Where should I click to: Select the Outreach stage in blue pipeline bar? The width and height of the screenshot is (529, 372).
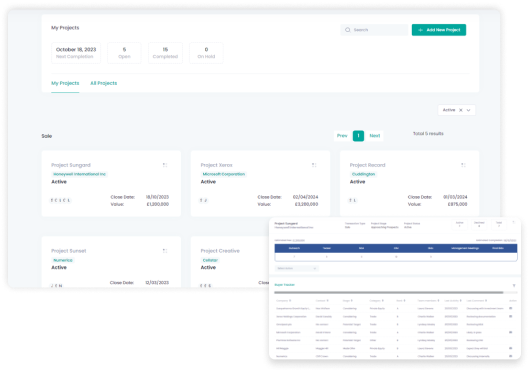point(294,248)
